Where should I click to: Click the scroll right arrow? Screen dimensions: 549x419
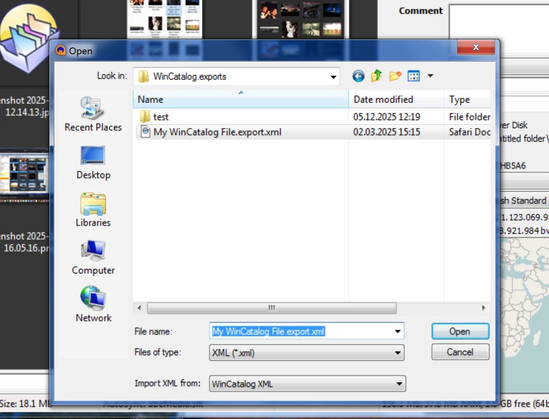[x=484, y=308]
